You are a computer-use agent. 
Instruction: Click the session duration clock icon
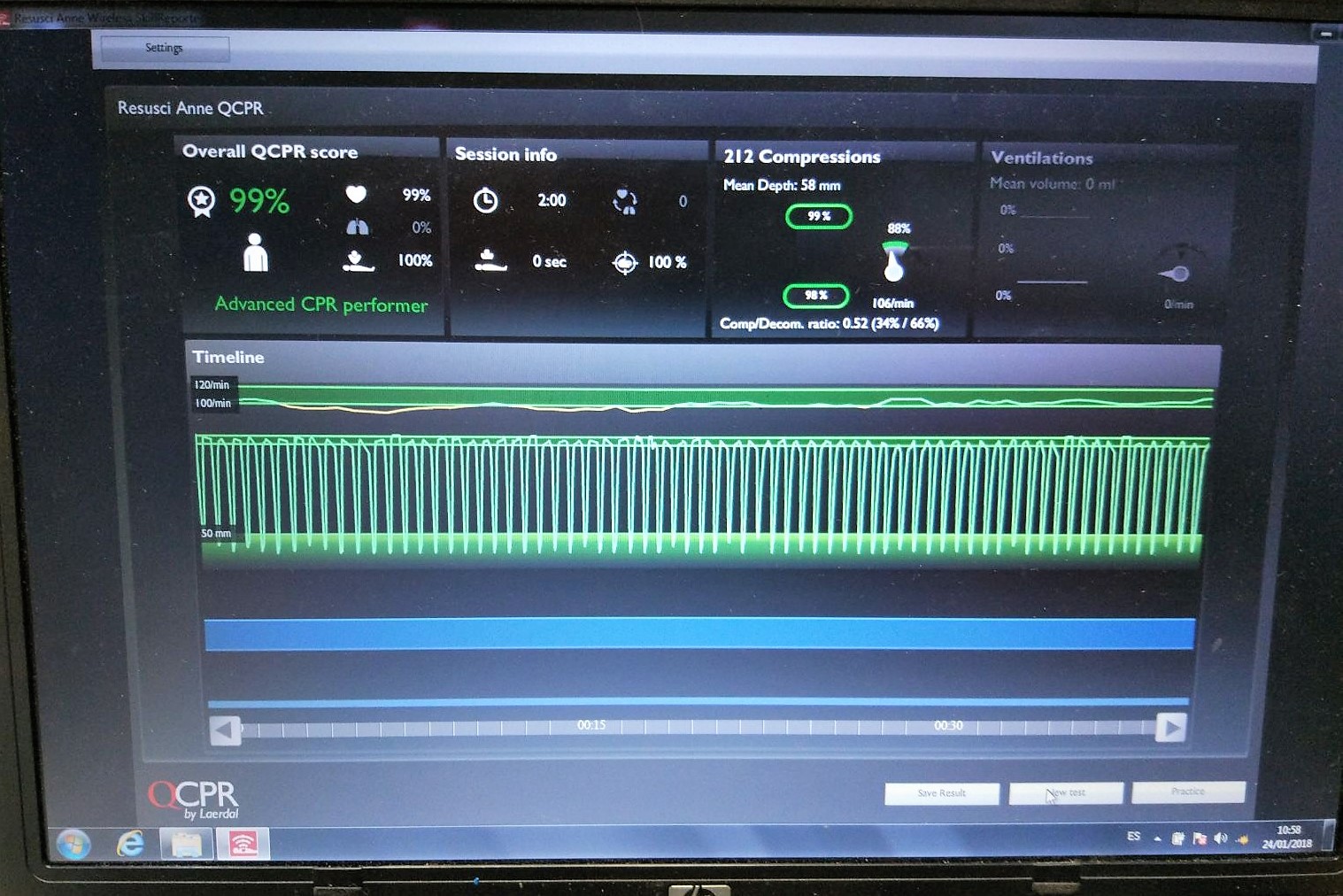click(485, 201)
